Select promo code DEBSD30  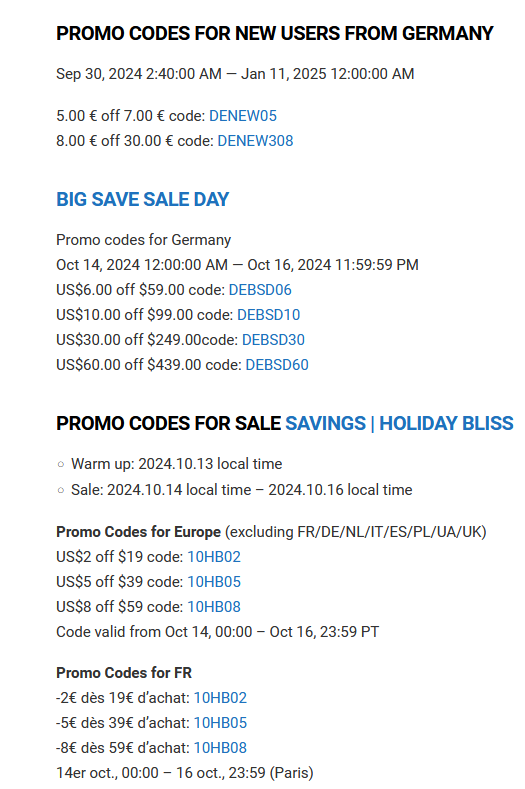pyautogui.click(x=273, y=340)
